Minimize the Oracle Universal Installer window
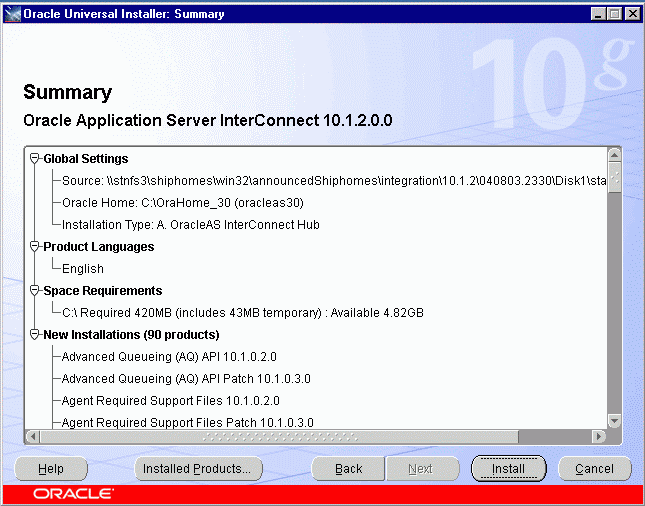The height and width of the screenshot is (506, 645). click(598, 14)
